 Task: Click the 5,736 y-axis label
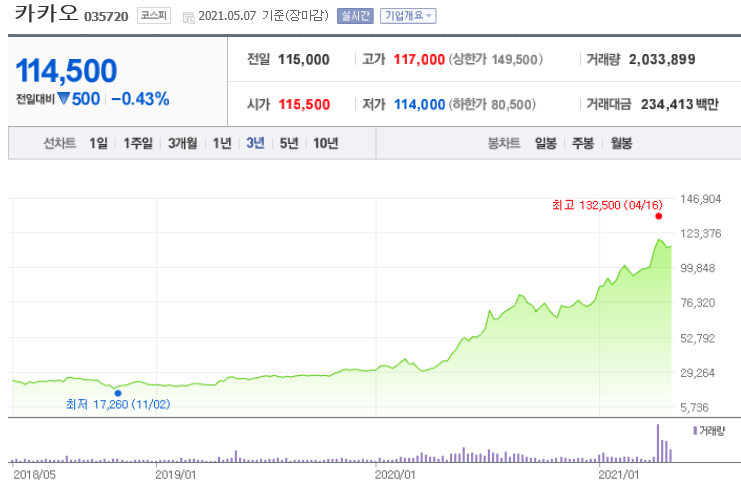tap(694, 407)
